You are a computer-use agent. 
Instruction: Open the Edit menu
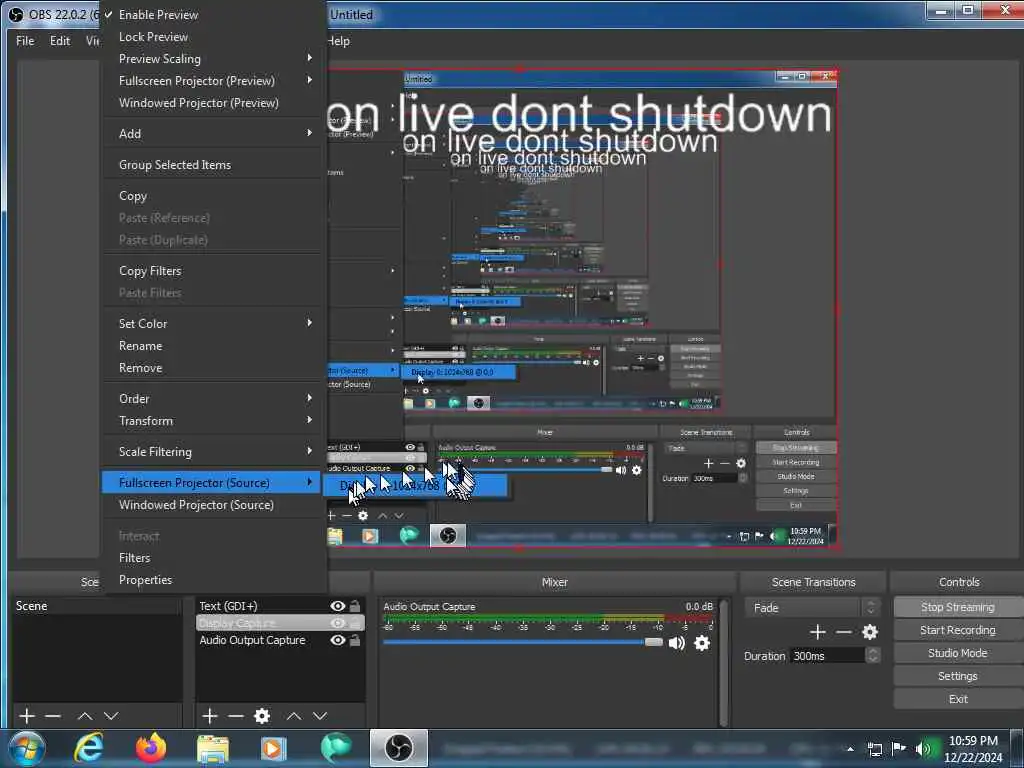click(x=60, y=40)
